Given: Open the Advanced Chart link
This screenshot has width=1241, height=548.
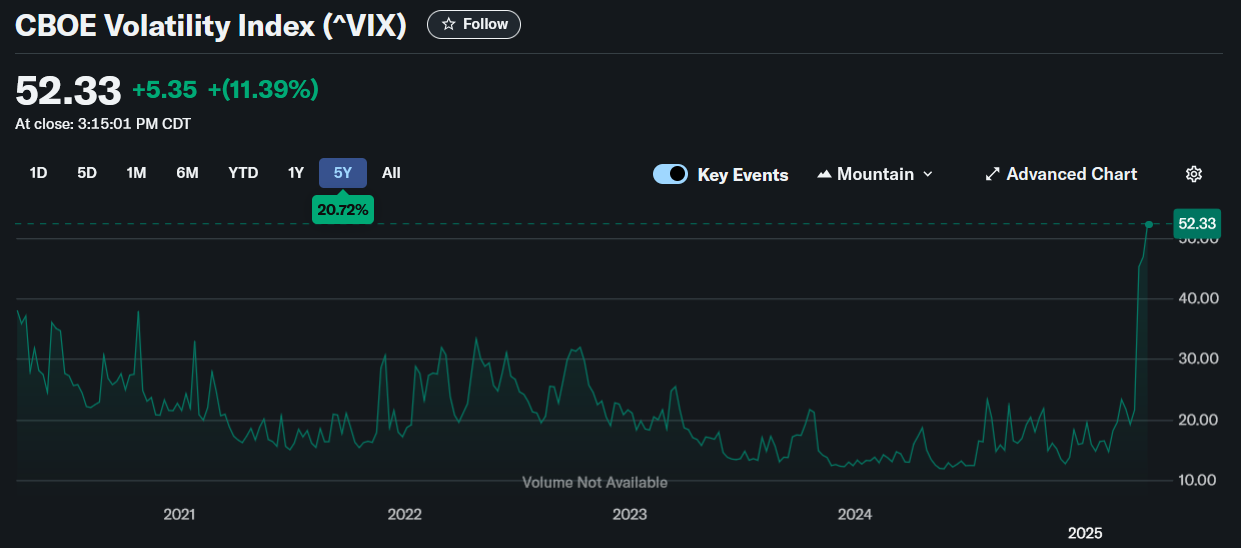Looking at the screenshot, I should 1061,174.
